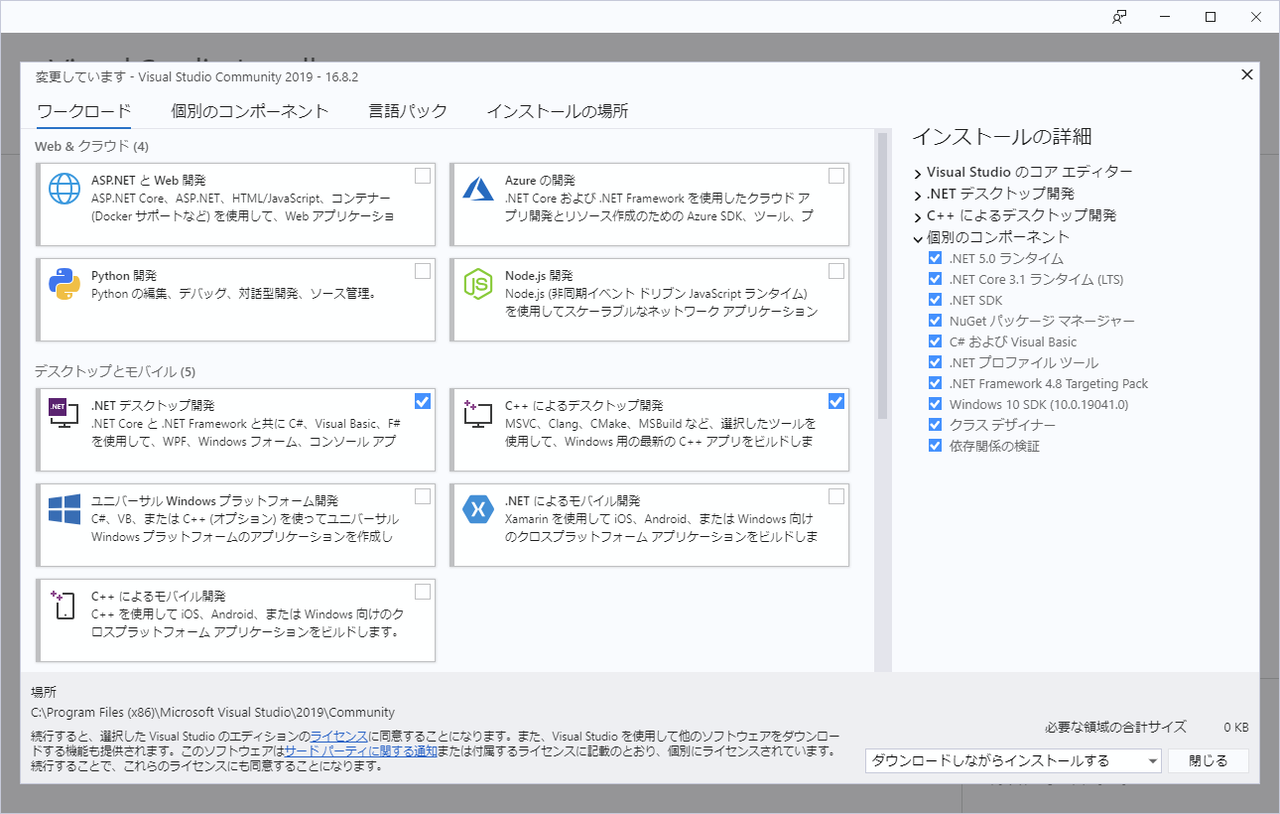Screen dimensions: 1280x814
Task: Close the 変更しています dialog with X
Action: click(x=1246, y=75)
